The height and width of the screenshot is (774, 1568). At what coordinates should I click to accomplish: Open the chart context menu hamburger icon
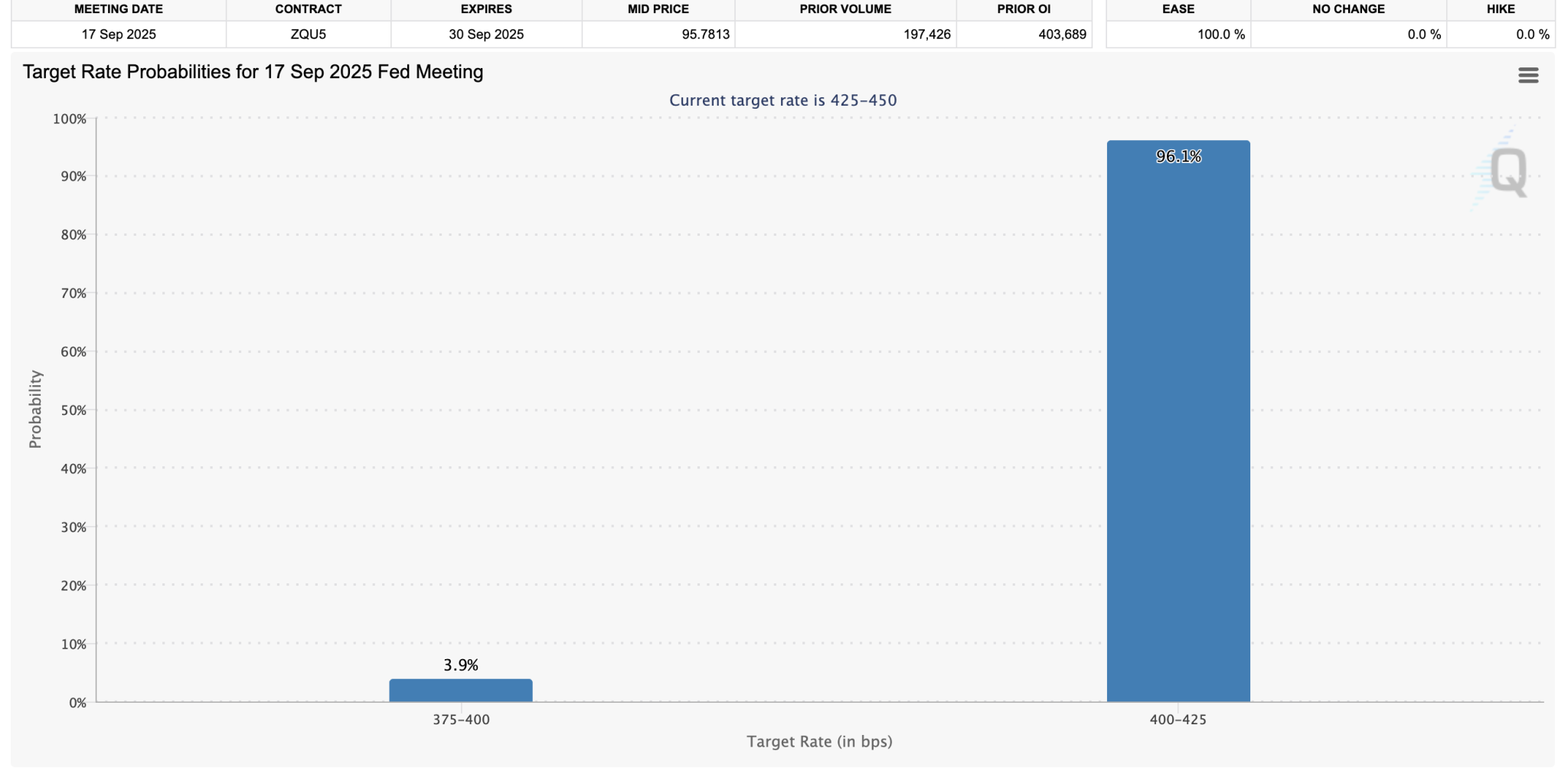click(1528, 75)
